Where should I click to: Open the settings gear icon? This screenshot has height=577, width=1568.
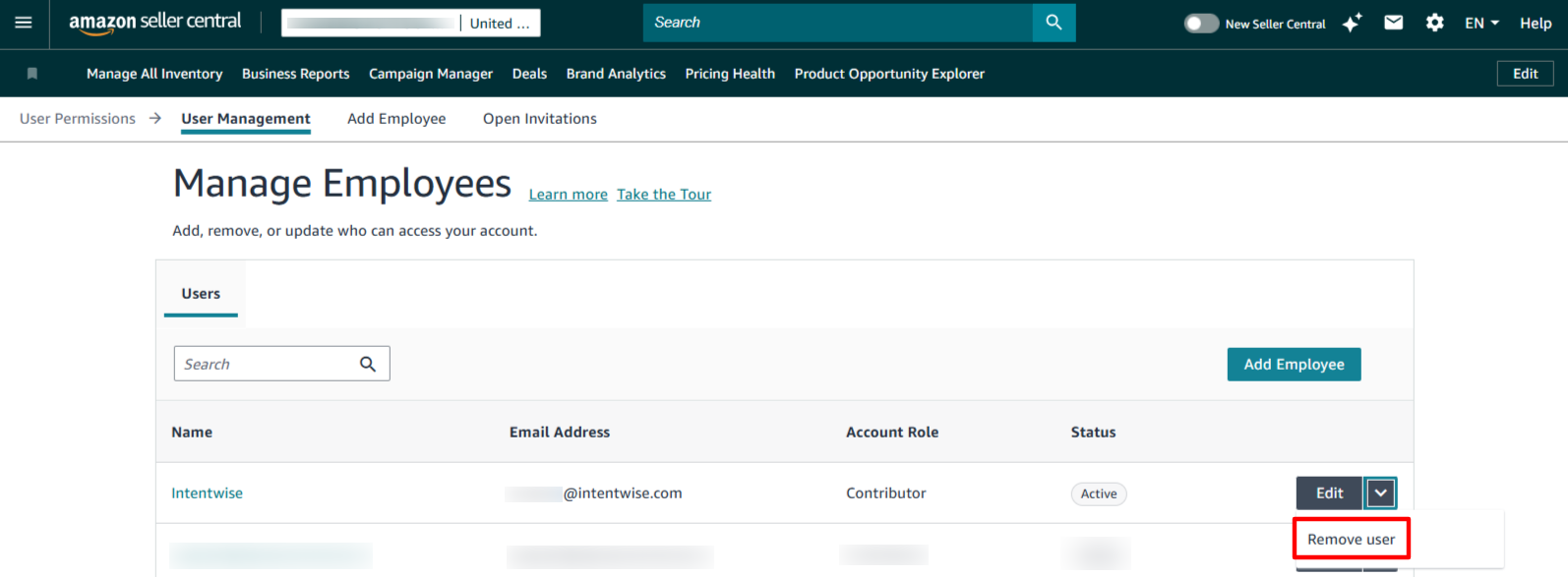[1435, 23]
